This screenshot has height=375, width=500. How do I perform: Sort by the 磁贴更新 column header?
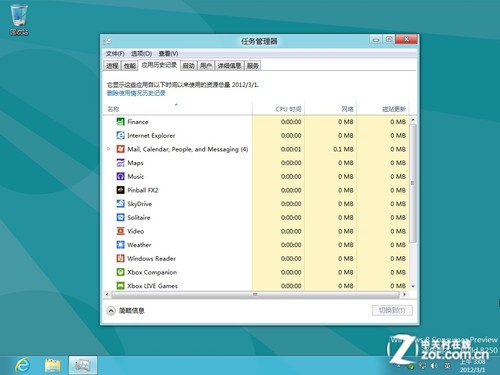coord(383,109)
